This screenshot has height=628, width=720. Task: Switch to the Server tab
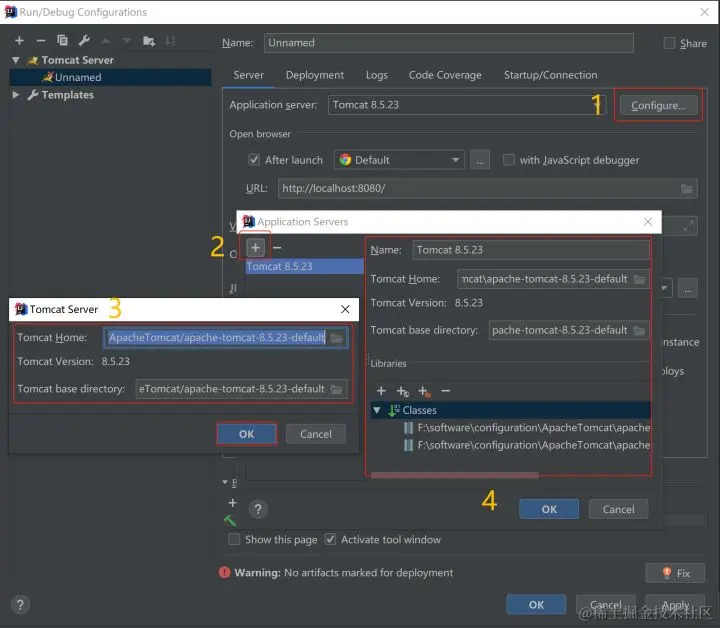248,75
